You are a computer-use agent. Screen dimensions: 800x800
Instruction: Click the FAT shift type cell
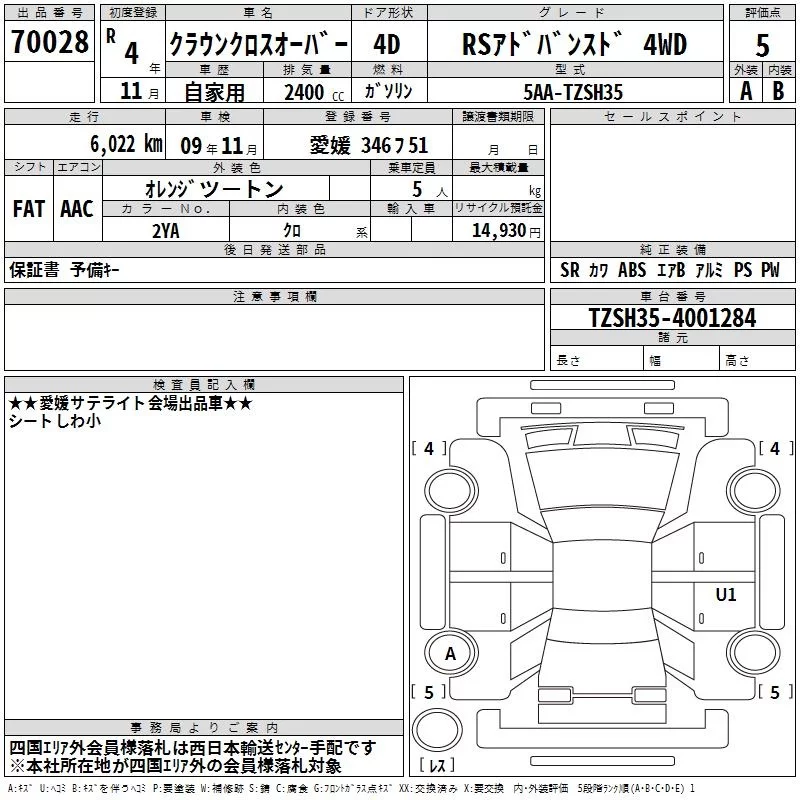(29, 209)
